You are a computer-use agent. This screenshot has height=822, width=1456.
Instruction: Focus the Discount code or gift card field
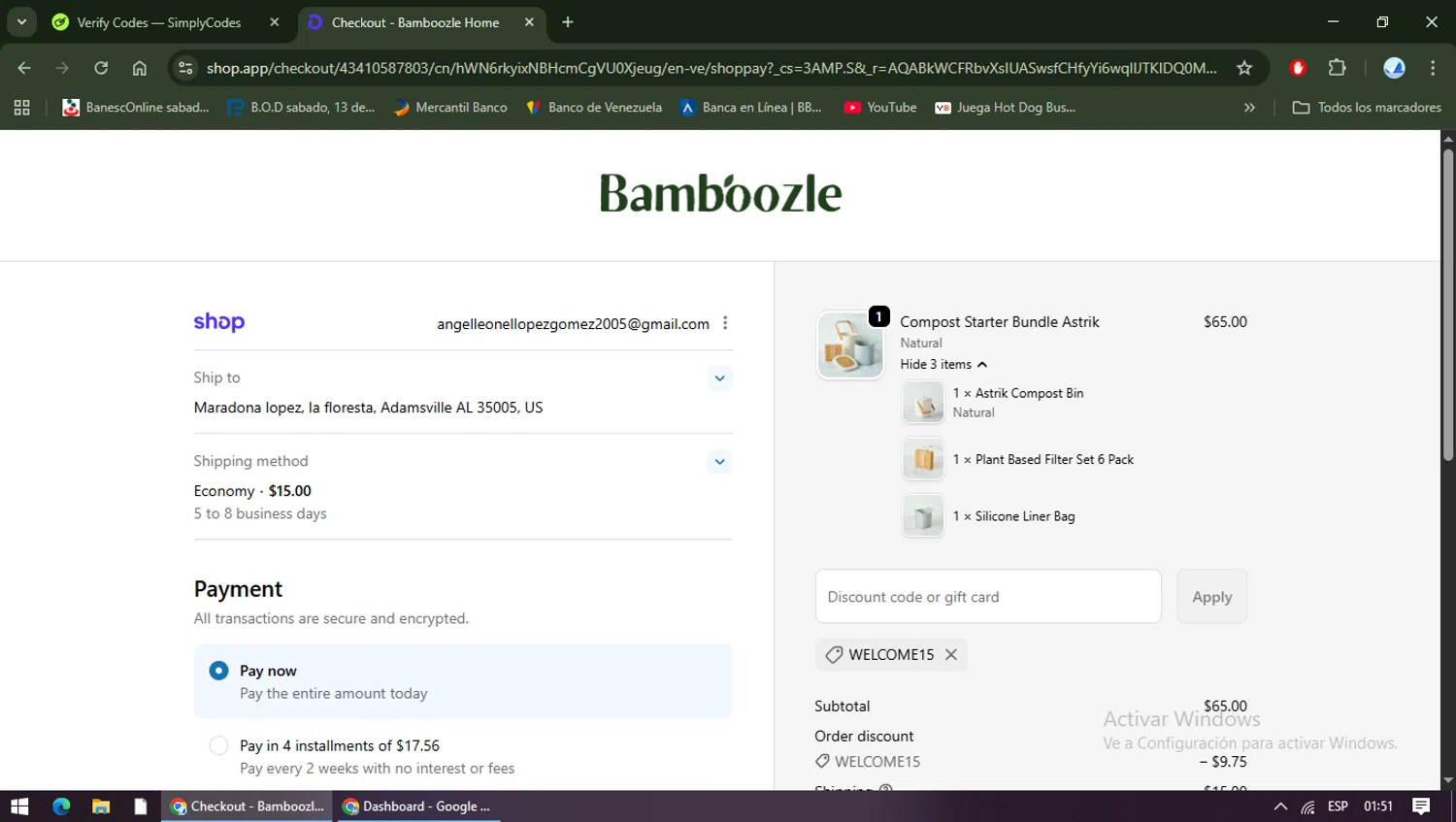pos(988,597)
